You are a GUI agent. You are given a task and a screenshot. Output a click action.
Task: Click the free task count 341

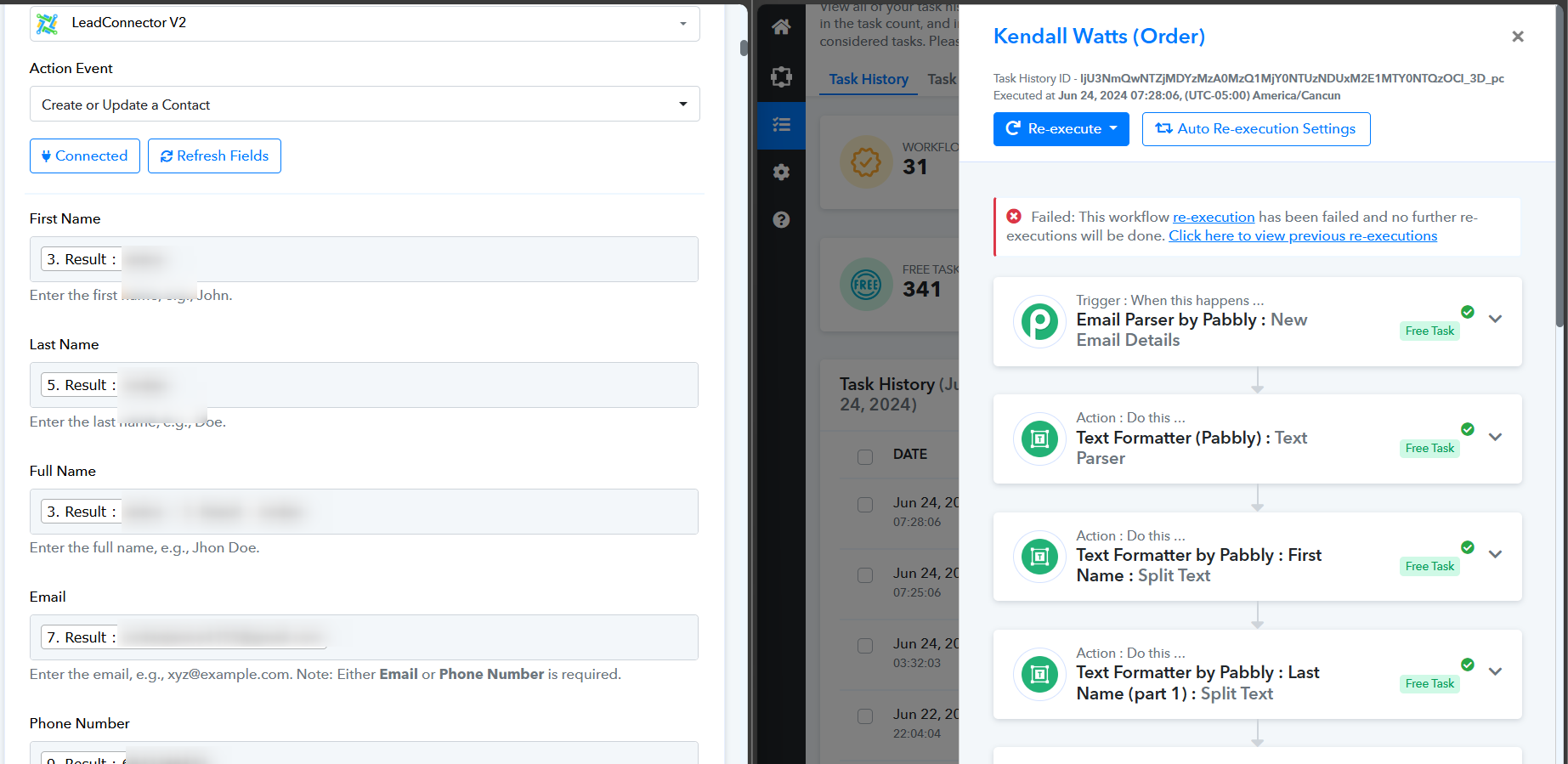tap(921, 290)
